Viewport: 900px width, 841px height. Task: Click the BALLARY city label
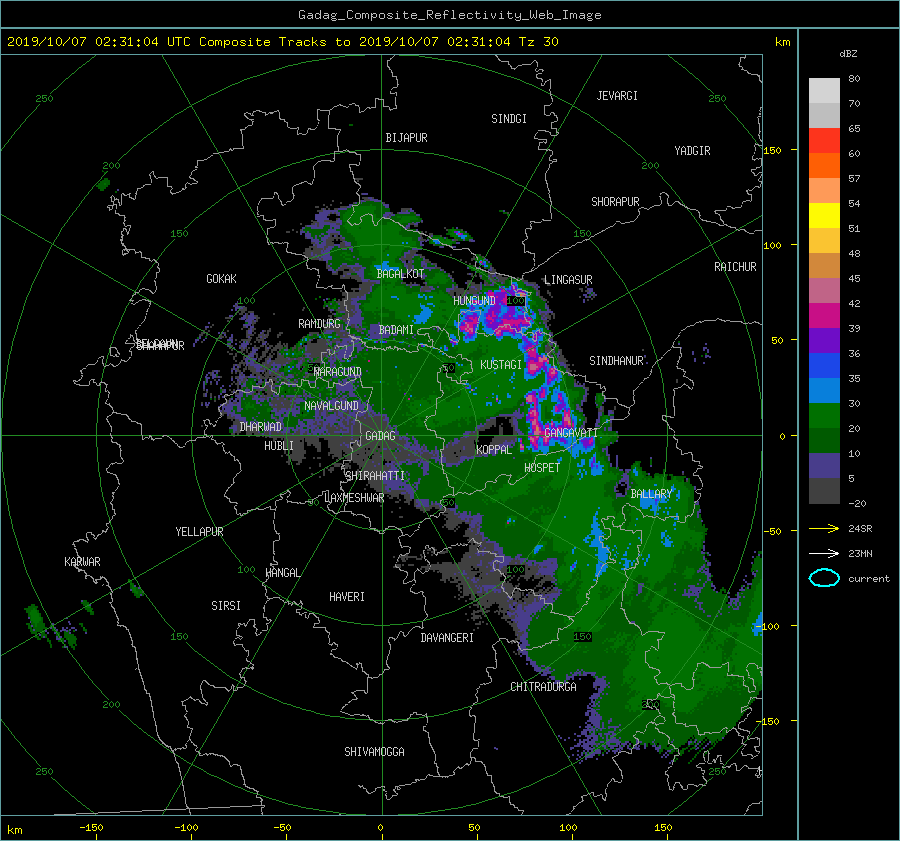tap(651, 494)
